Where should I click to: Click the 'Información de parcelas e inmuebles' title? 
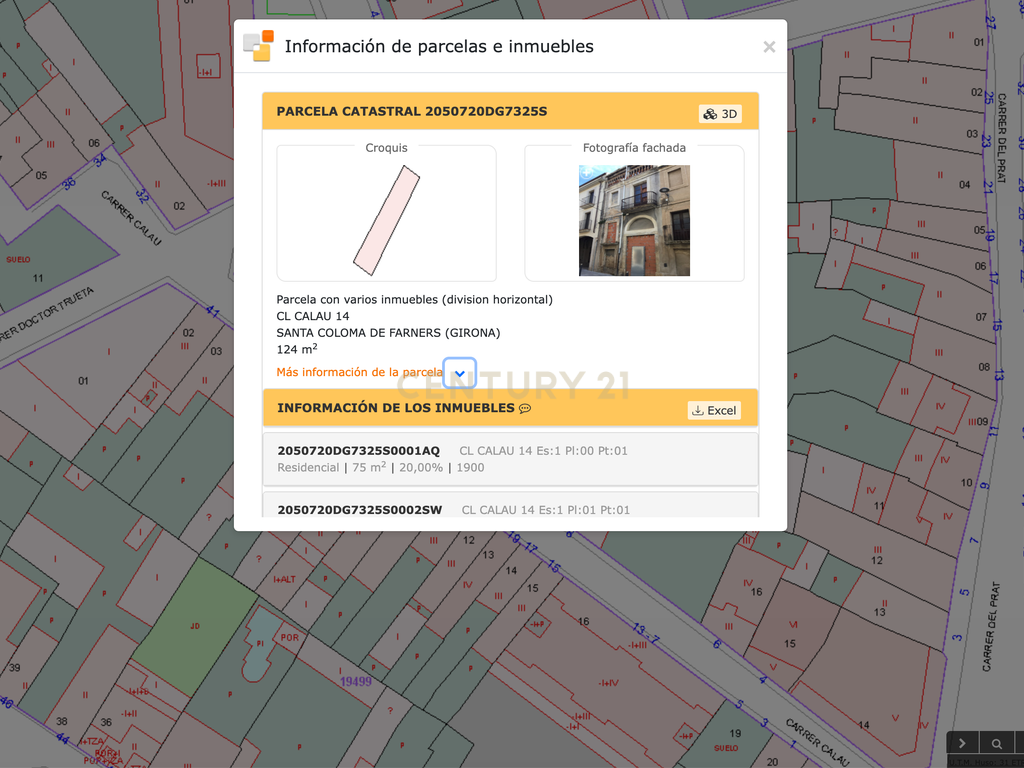tap(439, 46)
